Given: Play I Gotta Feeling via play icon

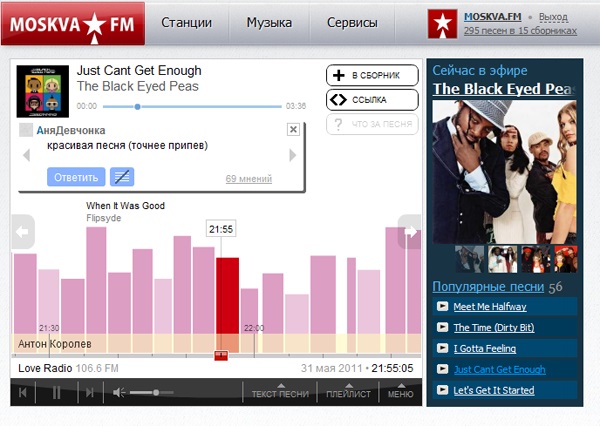Looking at the screenshot, I should click(442, 348).
